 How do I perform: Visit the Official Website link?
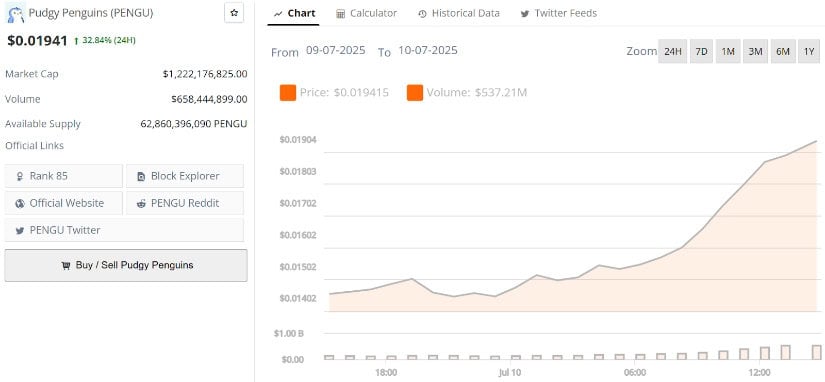point(64,203)
